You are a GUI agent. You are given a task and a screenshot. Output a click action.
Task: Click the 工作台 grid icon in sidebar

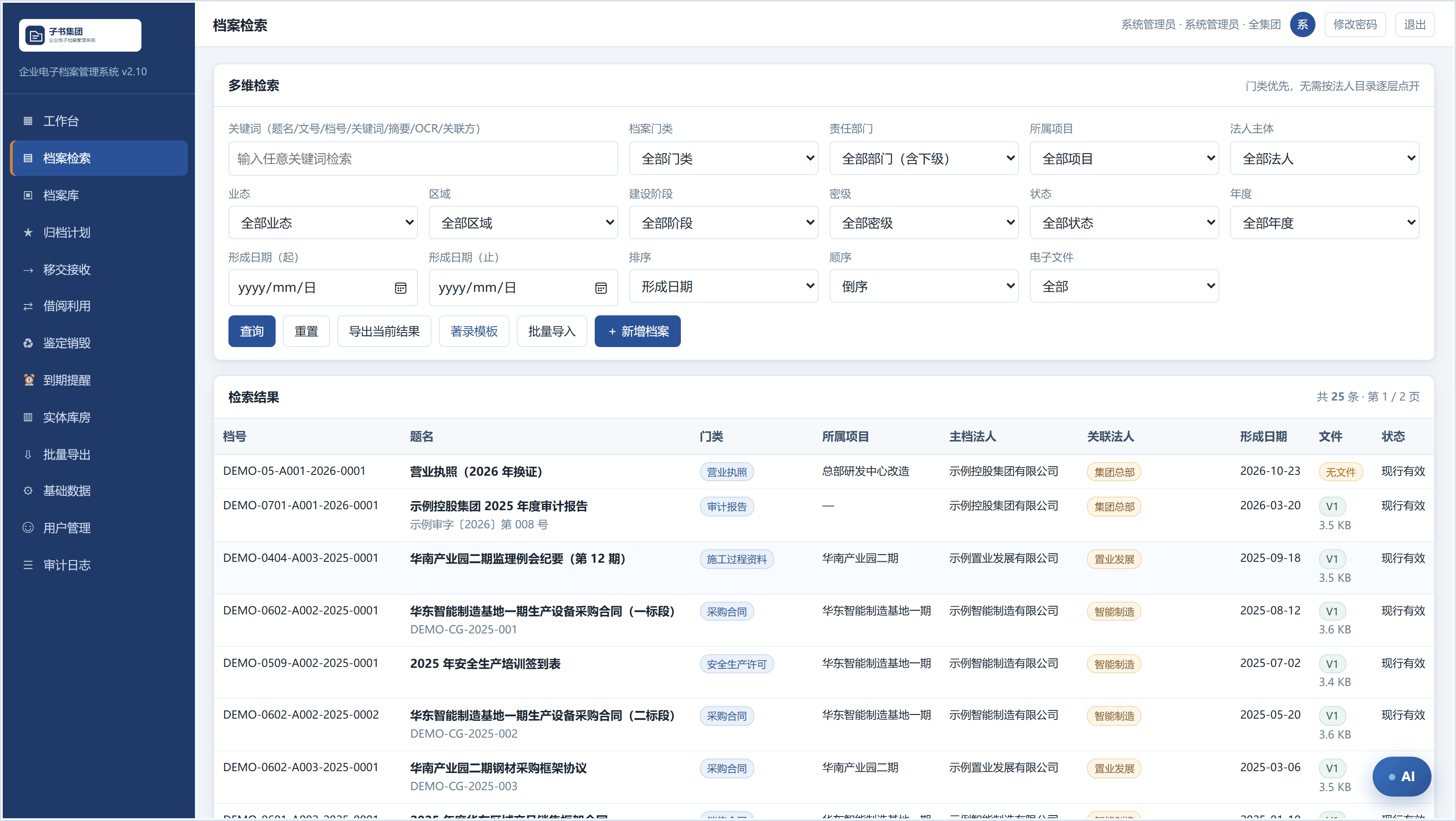(x=28, y=121)
